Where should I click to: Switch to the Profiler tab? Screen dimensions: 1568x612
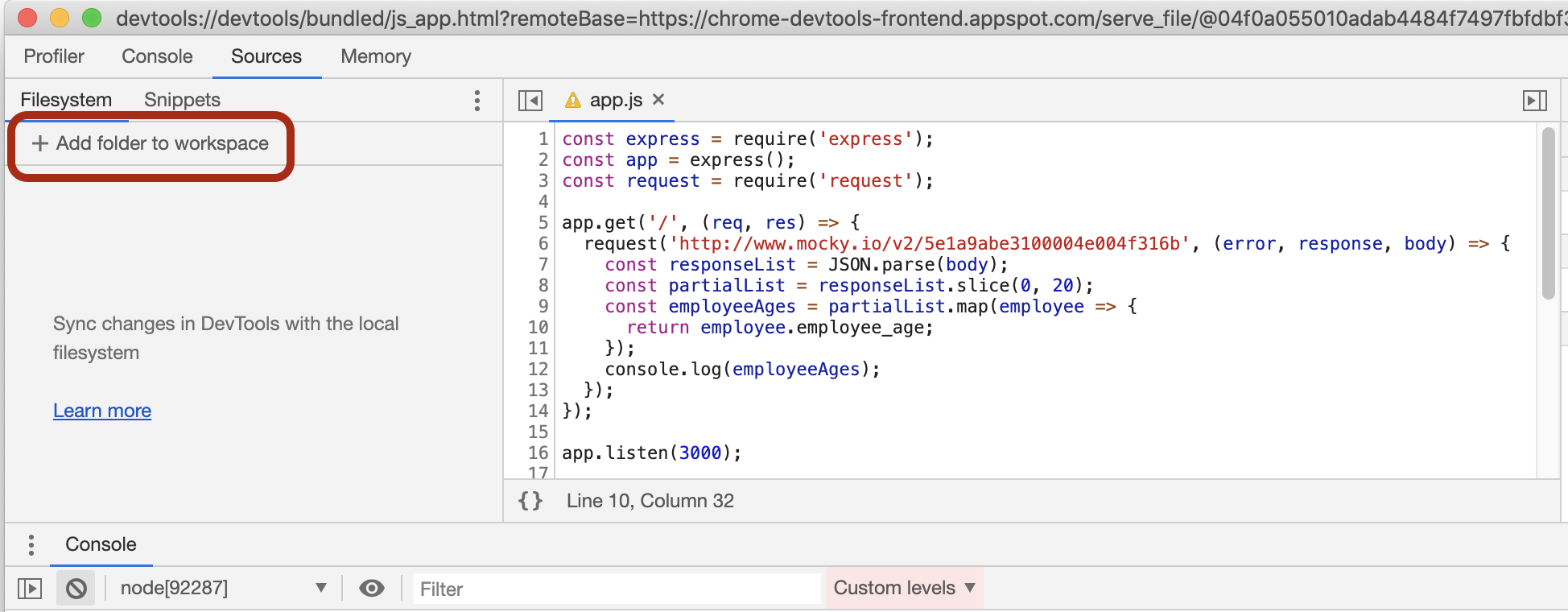click(x=54, y=56)
